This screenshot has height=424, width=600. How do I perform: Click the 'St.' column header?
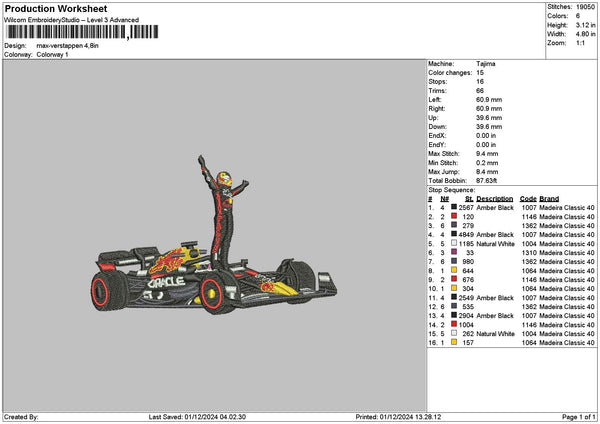coord(469,199)
